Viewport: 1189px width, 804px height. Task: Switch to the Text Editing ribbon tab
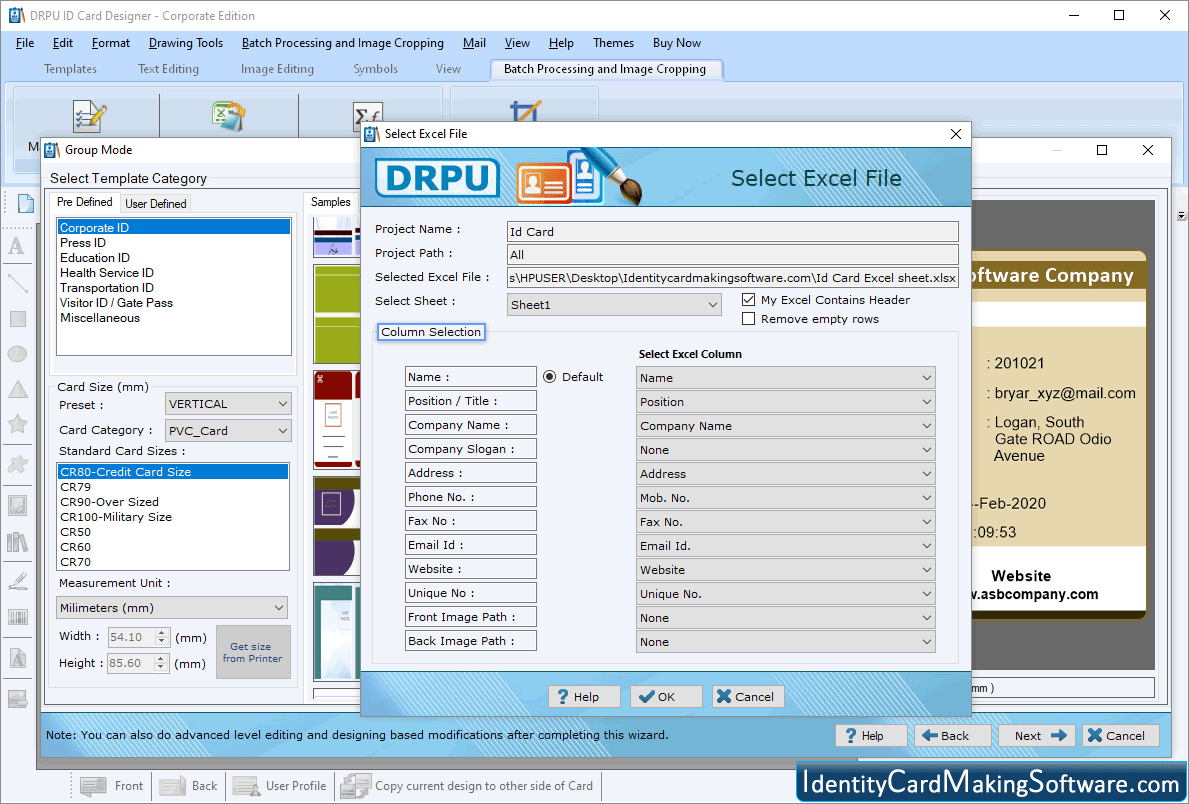tap(168, 69)
